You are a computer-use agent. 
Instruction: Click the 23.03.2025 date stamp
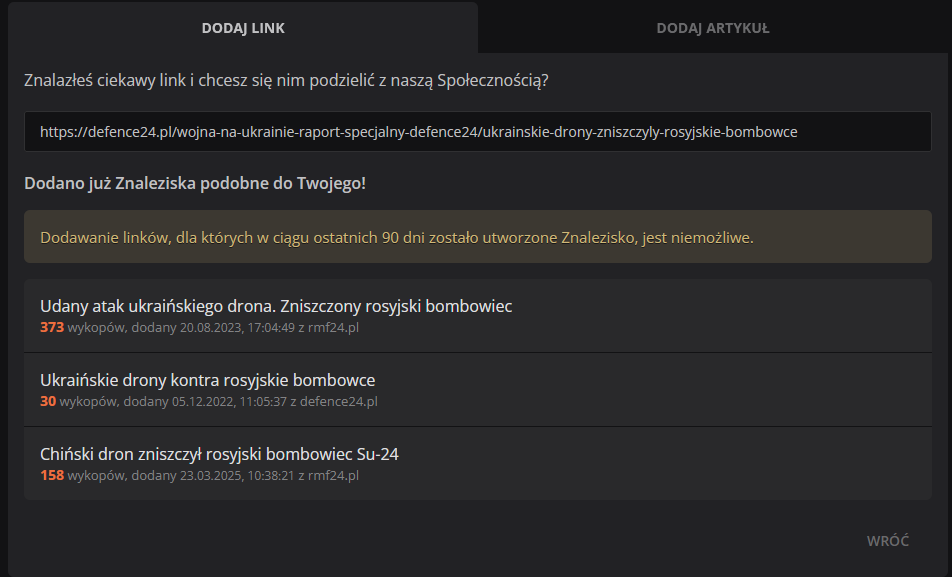[x=213, y=475]
